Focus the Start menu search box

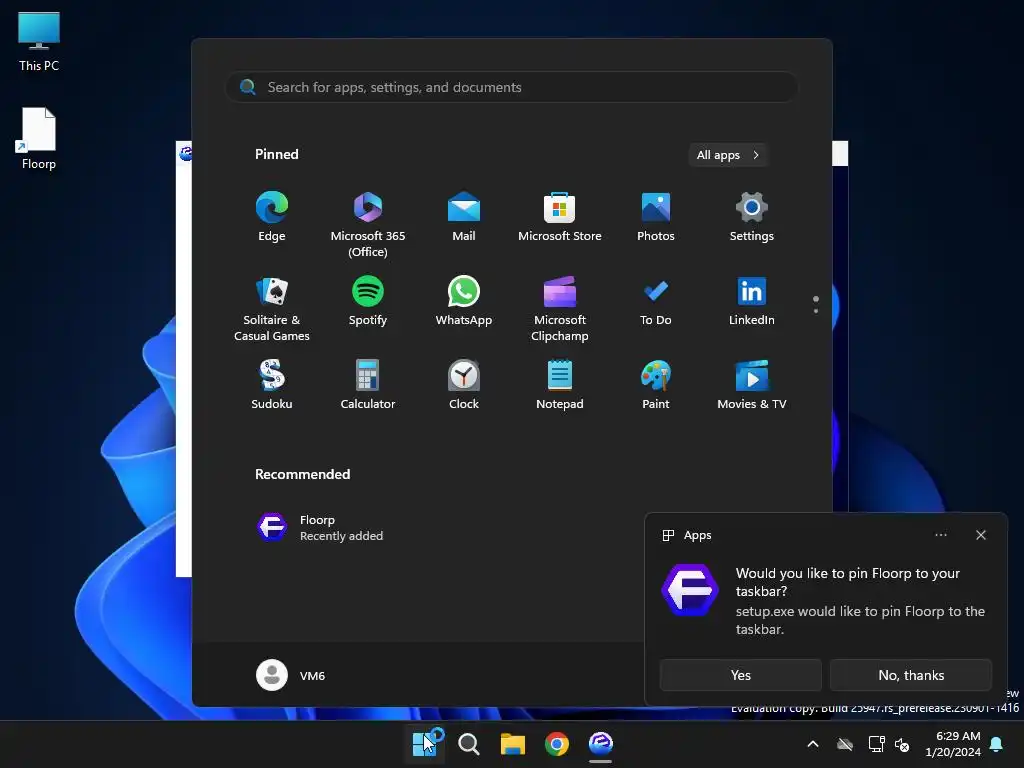coord(512,87)
